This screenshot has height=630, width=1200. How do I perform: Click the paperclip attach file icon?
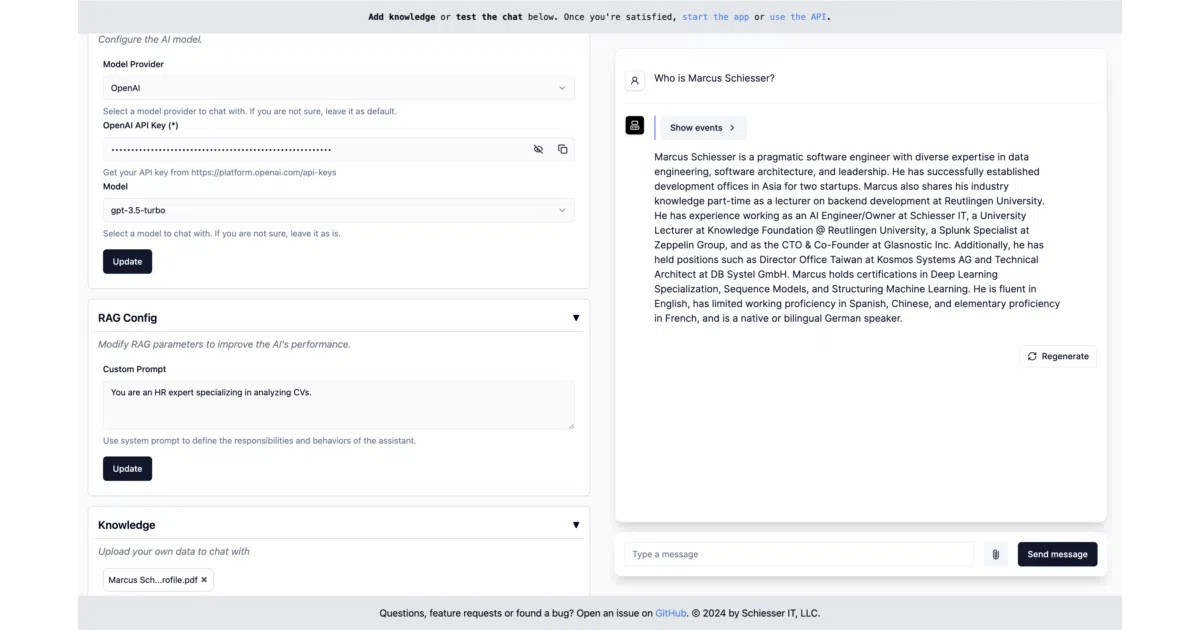point(996,554)
